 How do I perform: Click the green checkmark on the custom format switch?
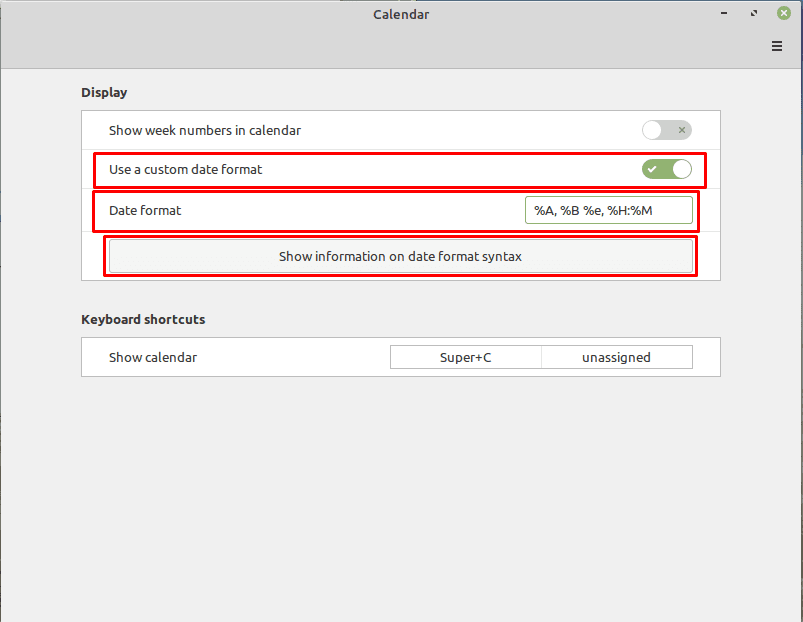click(652, 169)
